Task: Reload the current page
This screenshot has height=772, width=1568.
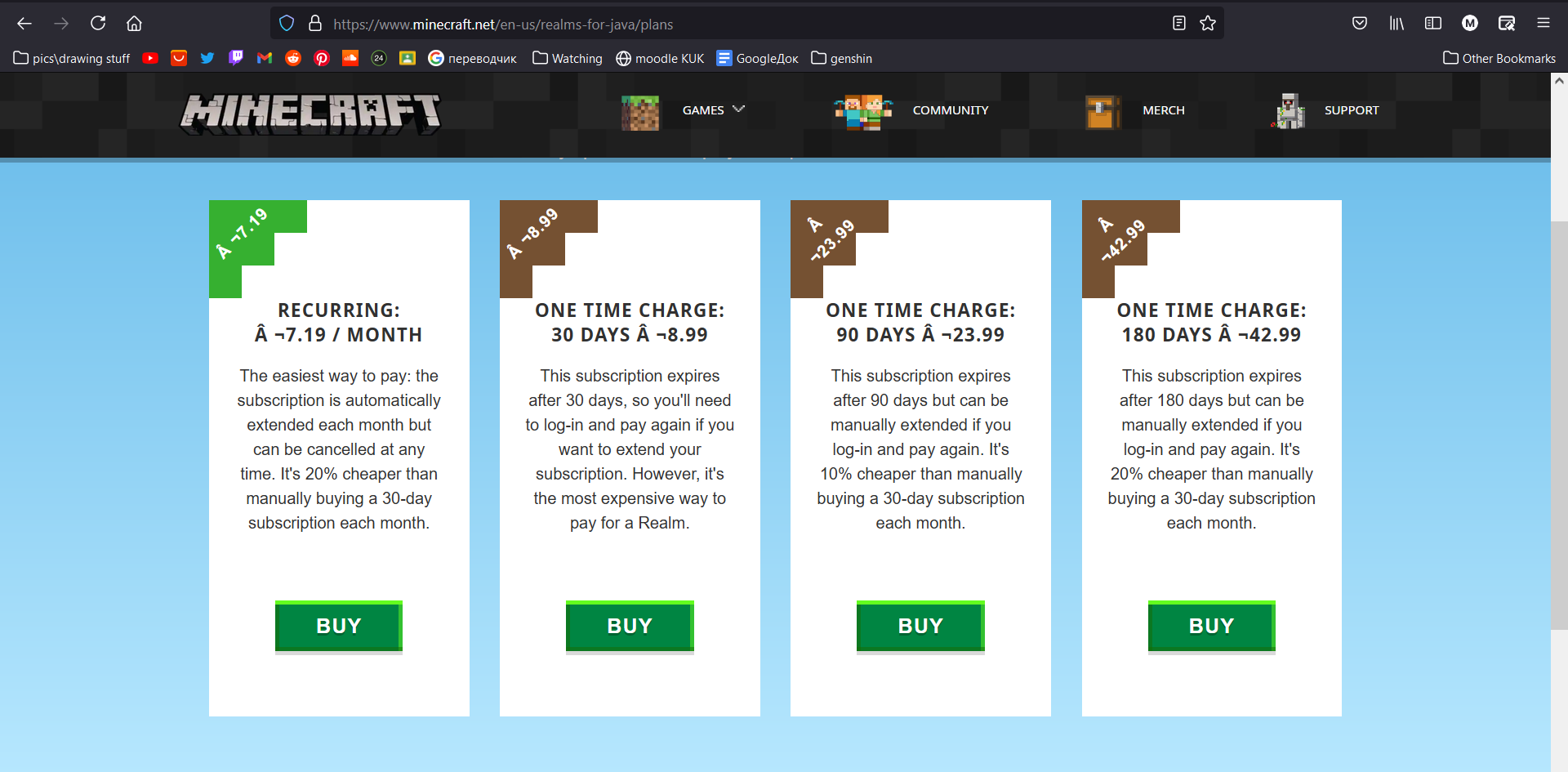Action: (98, 24)
